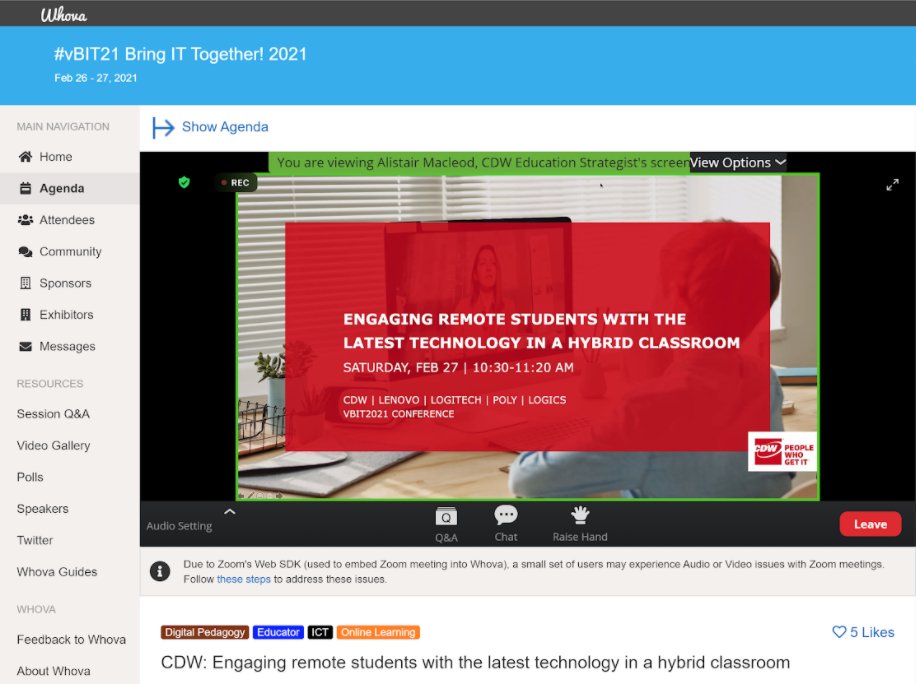The height and width of the screenshot is (684, 916).
Task: Open Audio Setting
Action: (179, 526)
